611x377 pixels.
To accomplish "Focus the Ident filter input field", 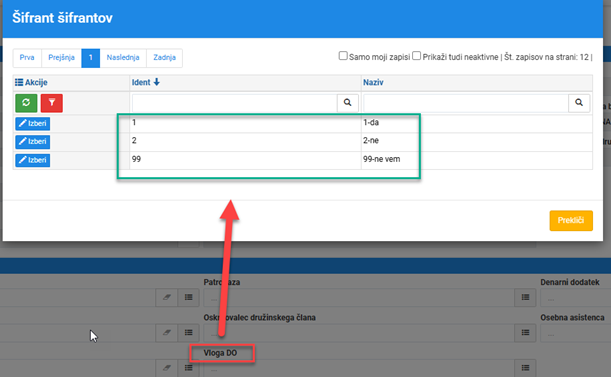I will click(235, 103).
